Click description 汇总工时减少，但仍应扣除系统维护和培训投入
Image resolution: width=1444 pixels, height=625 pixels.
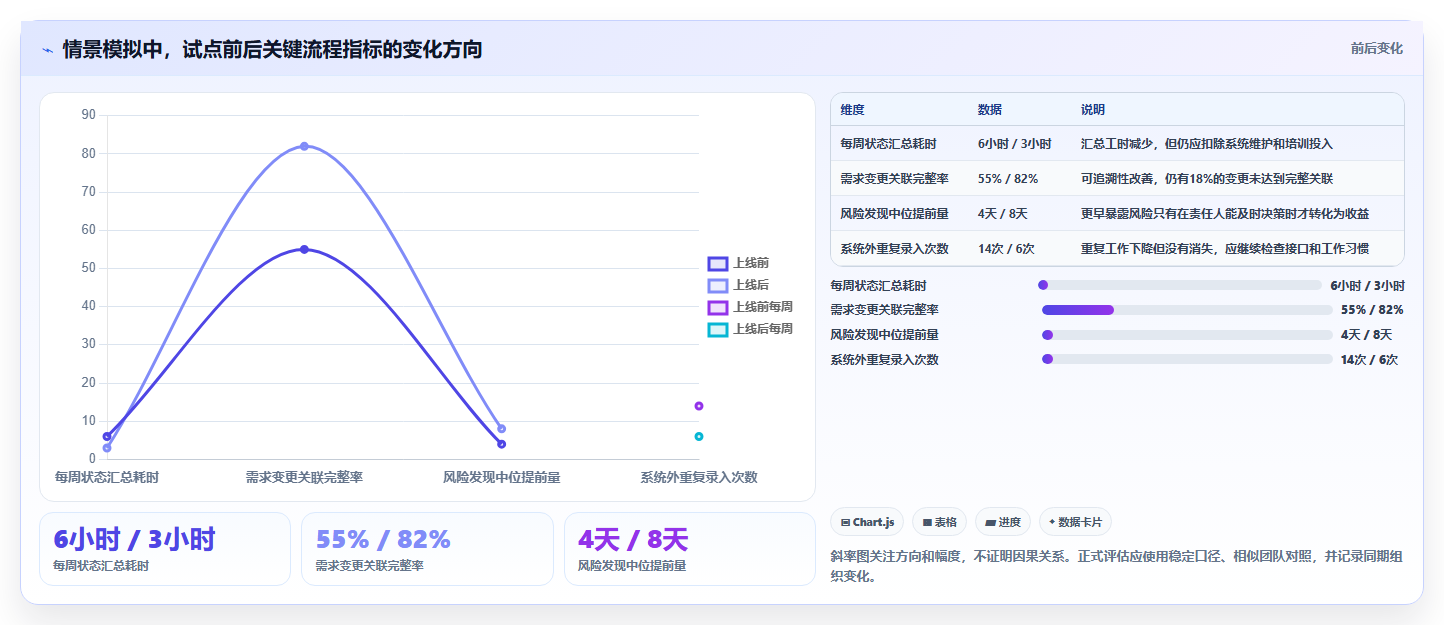tap(1207, 144)
